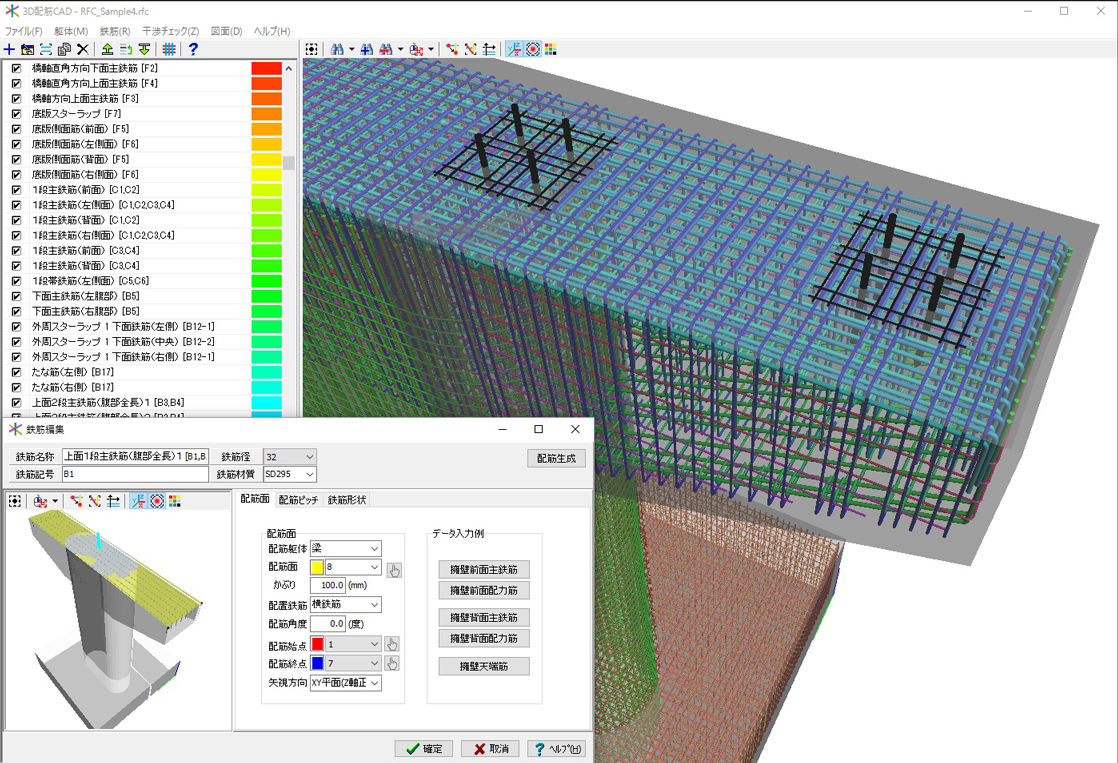Click the hand pick icon beside 配筋面

(394, 570)
